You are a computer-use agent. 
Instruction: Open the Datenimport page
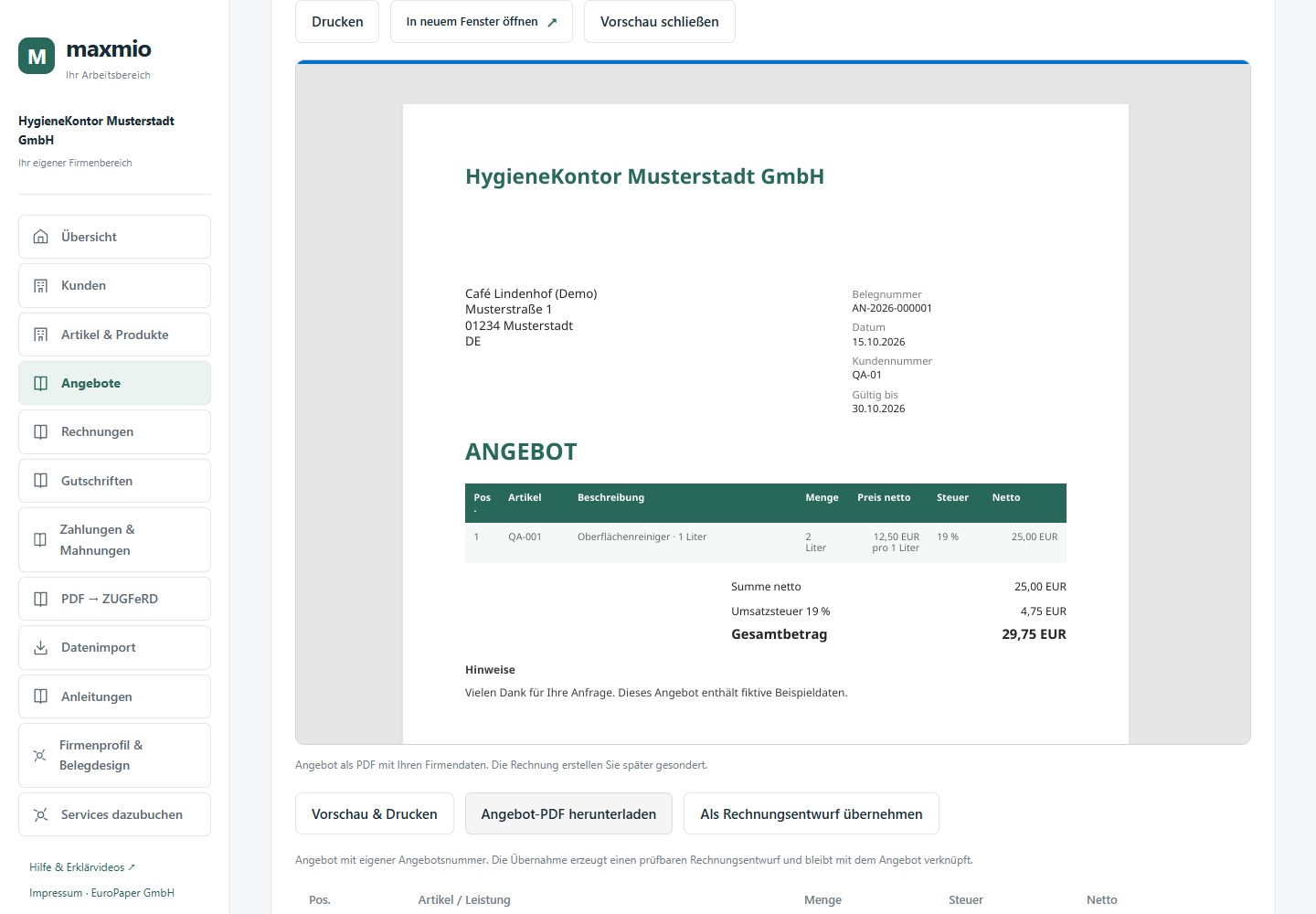point(114,647)
